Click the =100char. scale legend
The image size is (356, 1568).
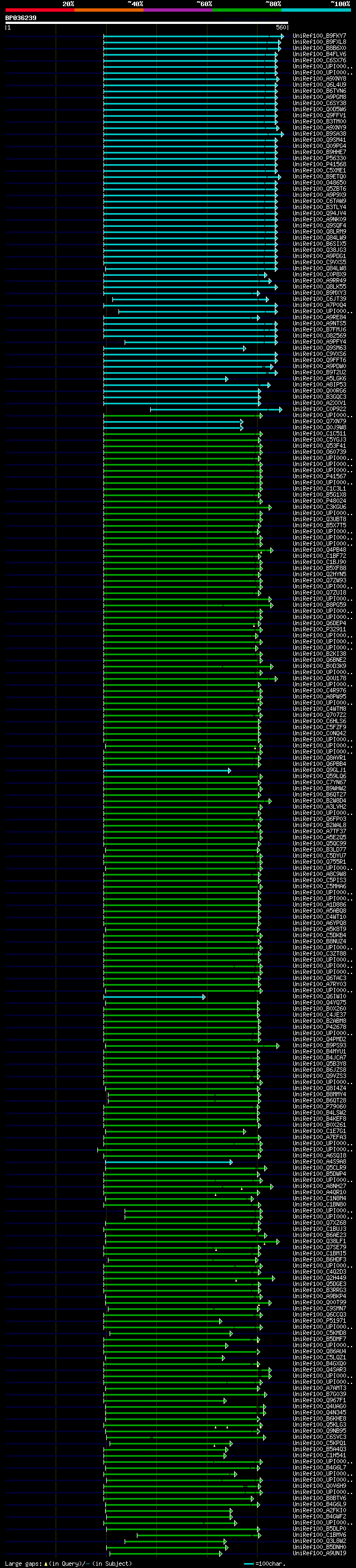pos(264,1563)
